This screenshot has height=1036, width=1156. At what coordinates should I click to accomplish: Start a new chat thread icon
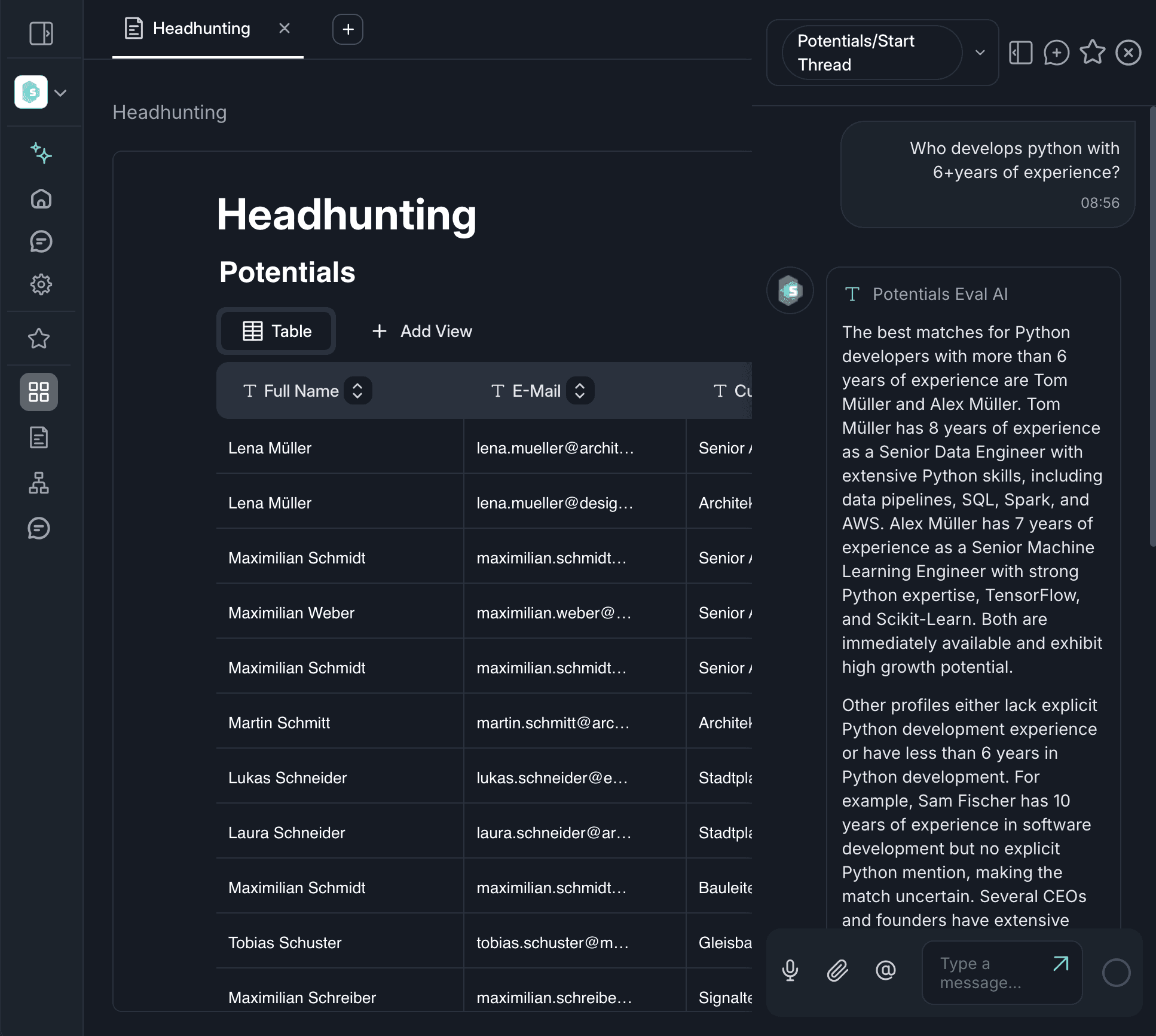pyautogui.click(x=1056, y=53)
